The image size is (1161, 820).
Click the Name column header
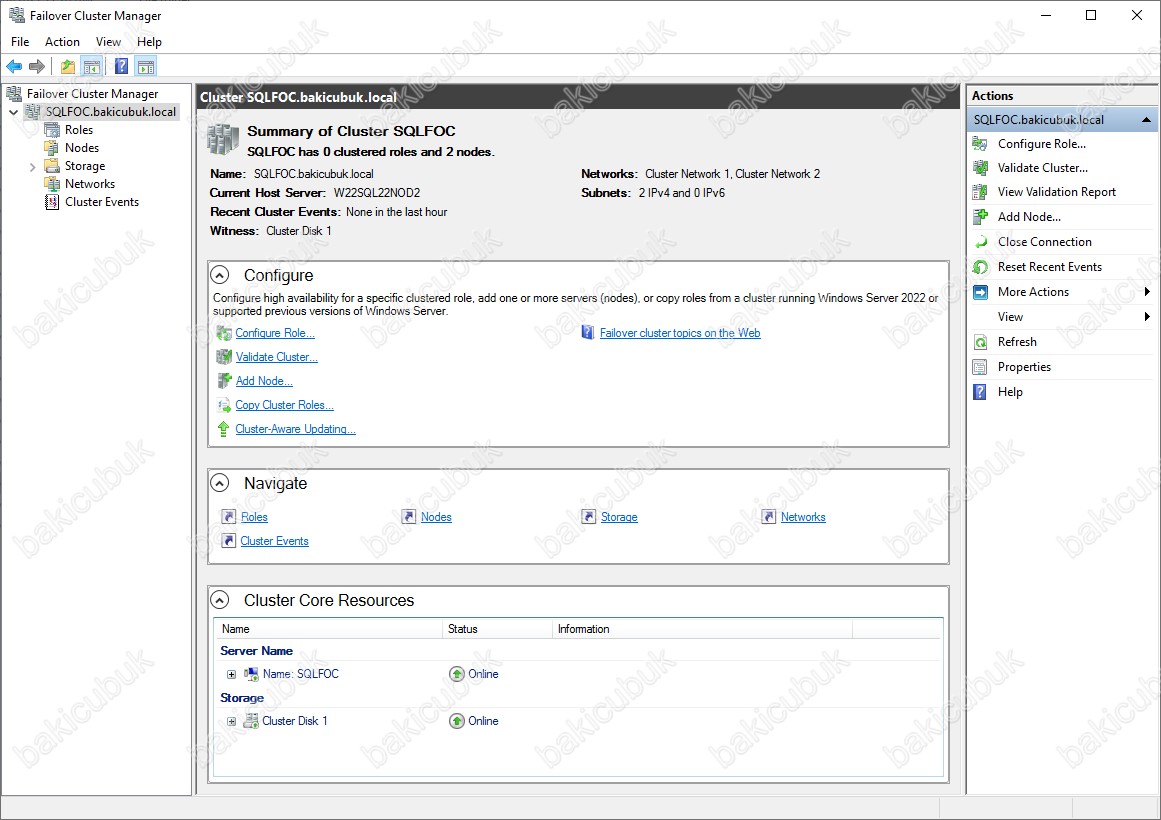click(x=327, y=629)
